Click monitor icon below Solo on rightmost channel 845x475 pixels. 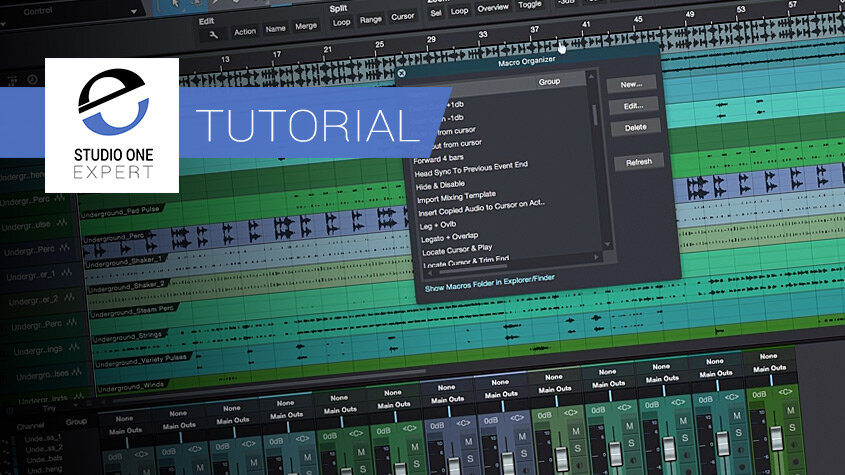793,445
